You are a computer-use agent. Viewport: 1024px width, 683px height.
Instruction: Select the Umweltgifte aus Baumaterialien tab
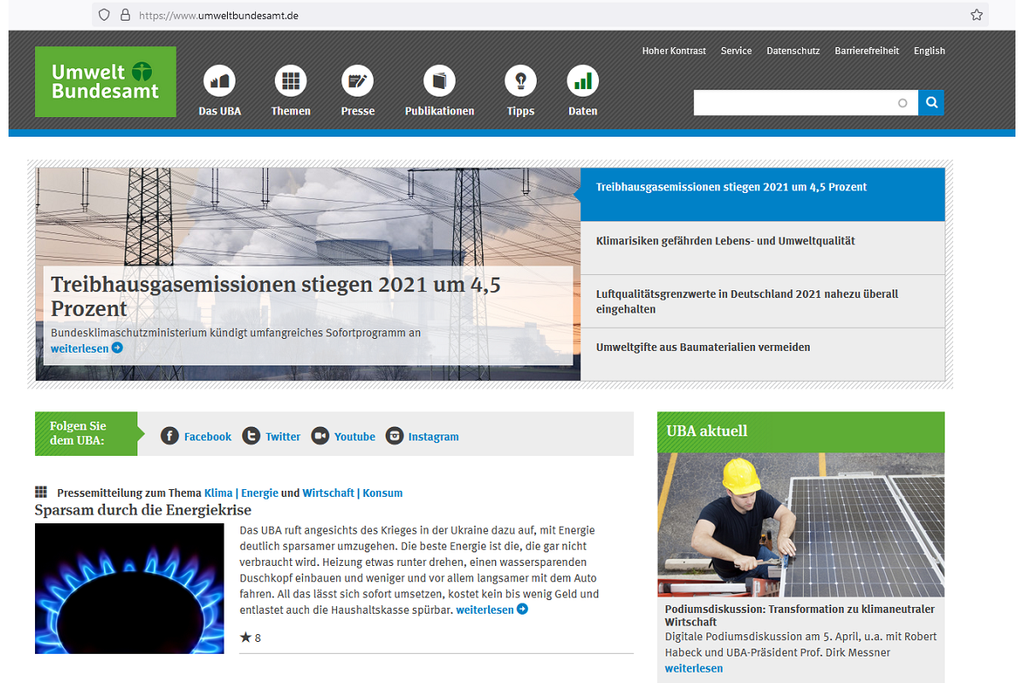[x=703, y=347]
